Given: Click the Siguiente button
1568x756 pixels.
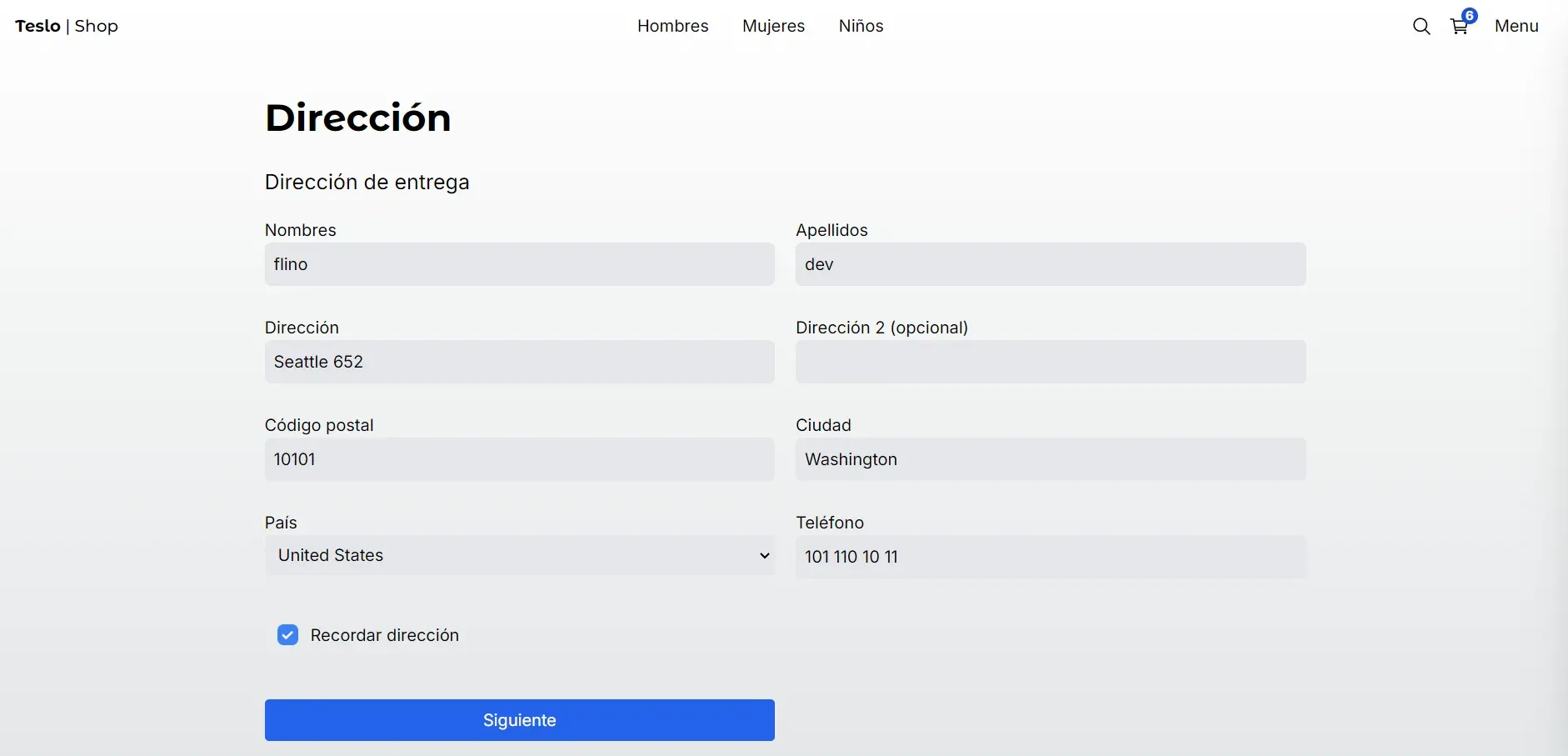Looking at the screenshot, I should (x=520, y=720).
